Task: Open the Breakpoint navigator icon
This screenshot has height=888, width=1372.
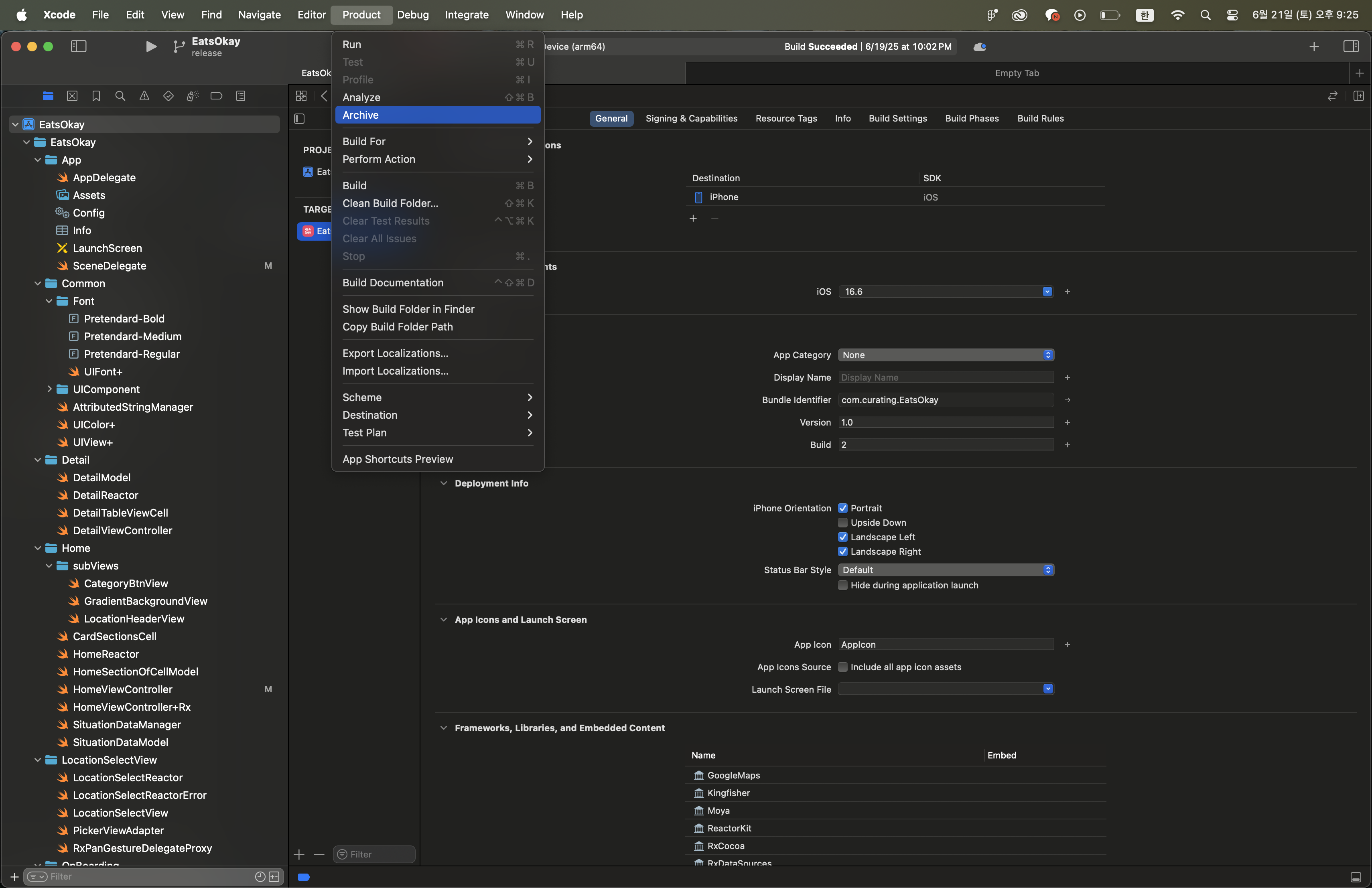Action: 216,95
